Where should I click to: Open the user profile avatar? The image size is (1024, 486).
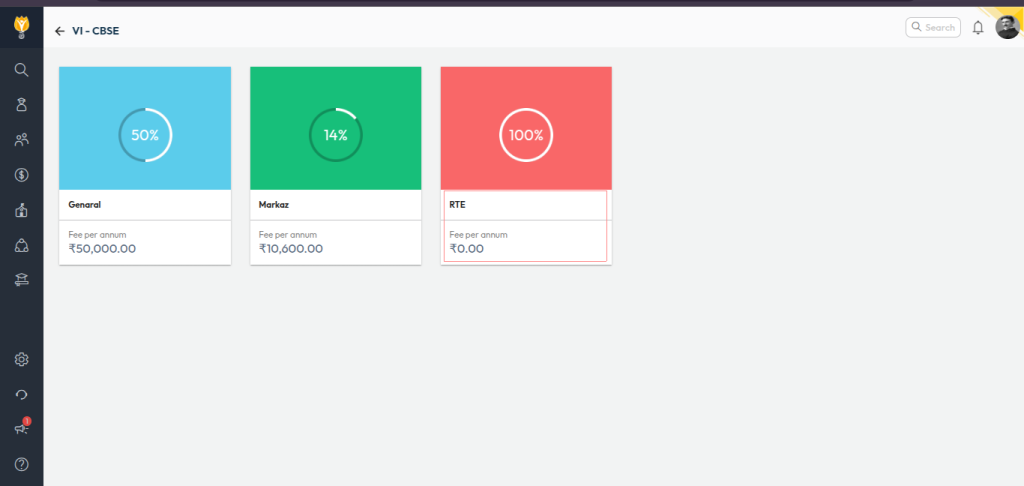pos(1007,28)
